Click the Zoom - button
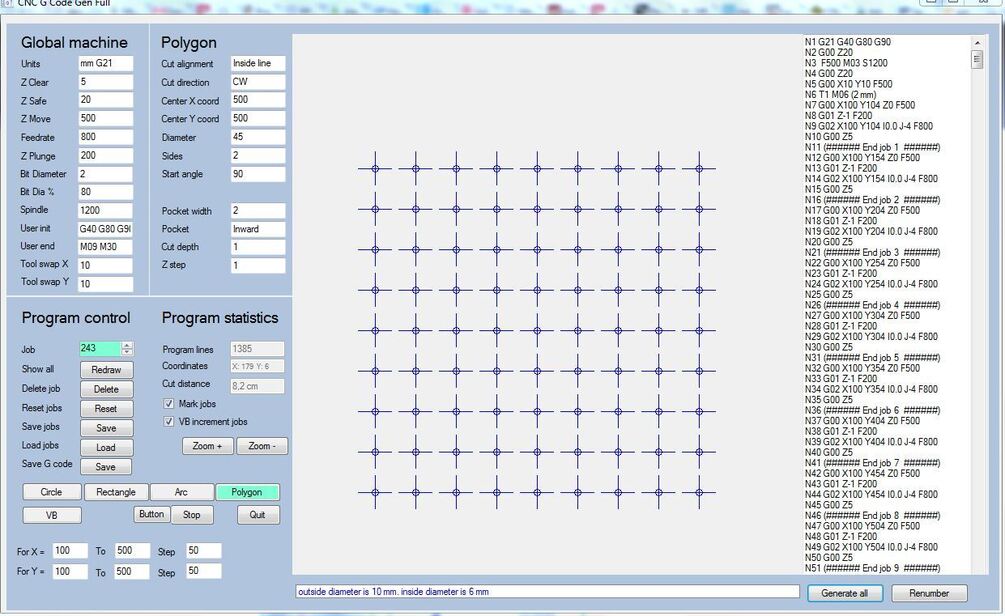Viewport: 1005px width, 616px height. 262,446
